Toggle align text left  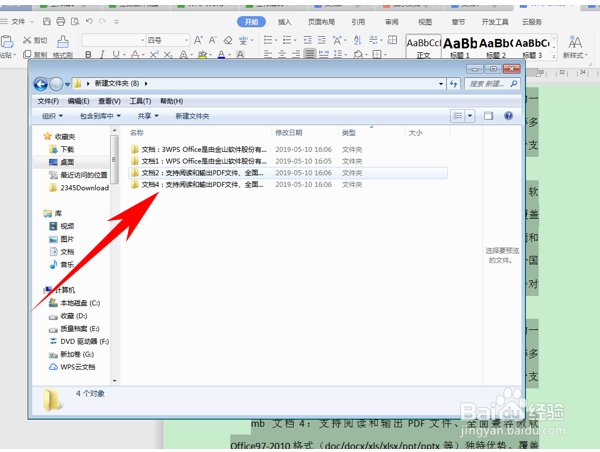click(268, 54)
